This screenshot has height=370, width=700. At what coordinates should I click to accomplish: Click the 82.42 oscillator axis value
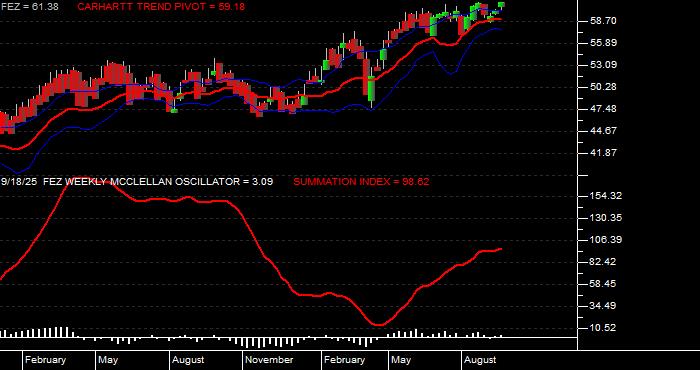coord(604,262)
